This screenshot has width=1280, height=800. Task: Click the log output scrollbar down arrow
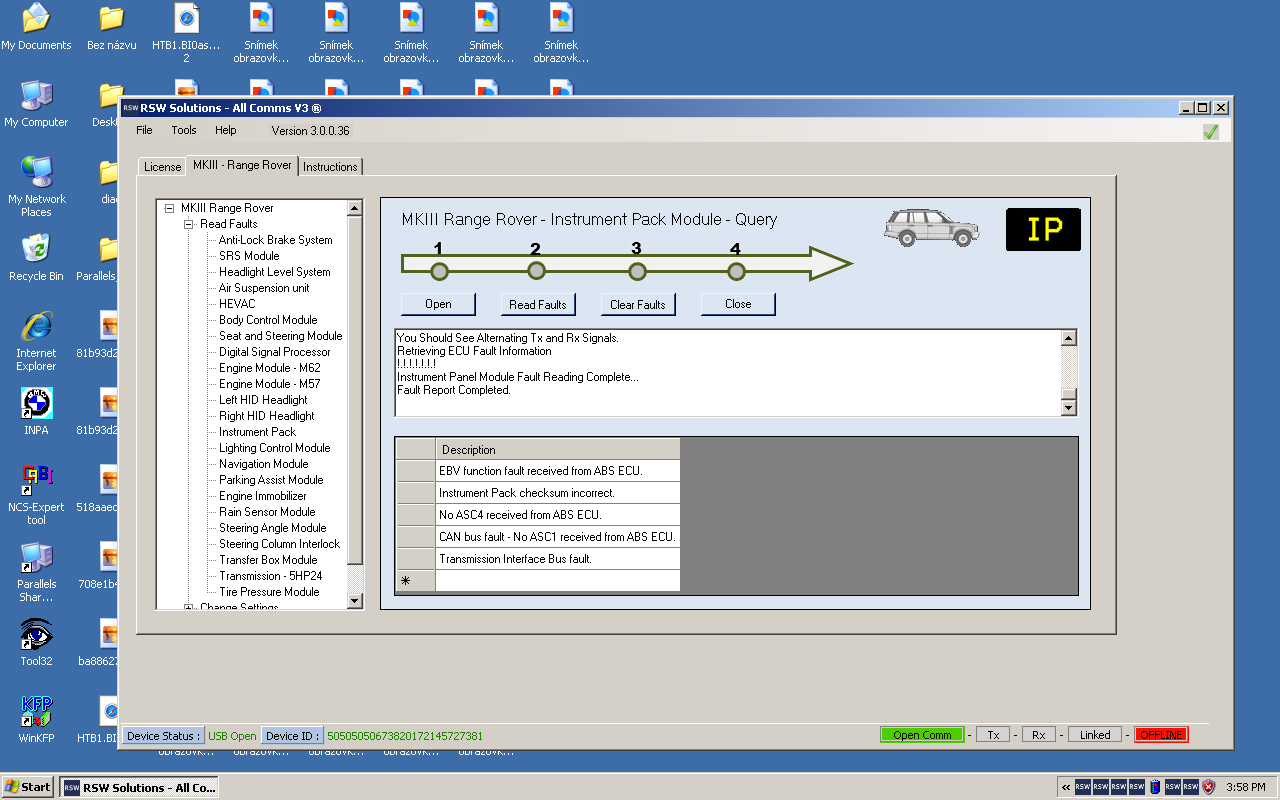tap(1069, 408)
